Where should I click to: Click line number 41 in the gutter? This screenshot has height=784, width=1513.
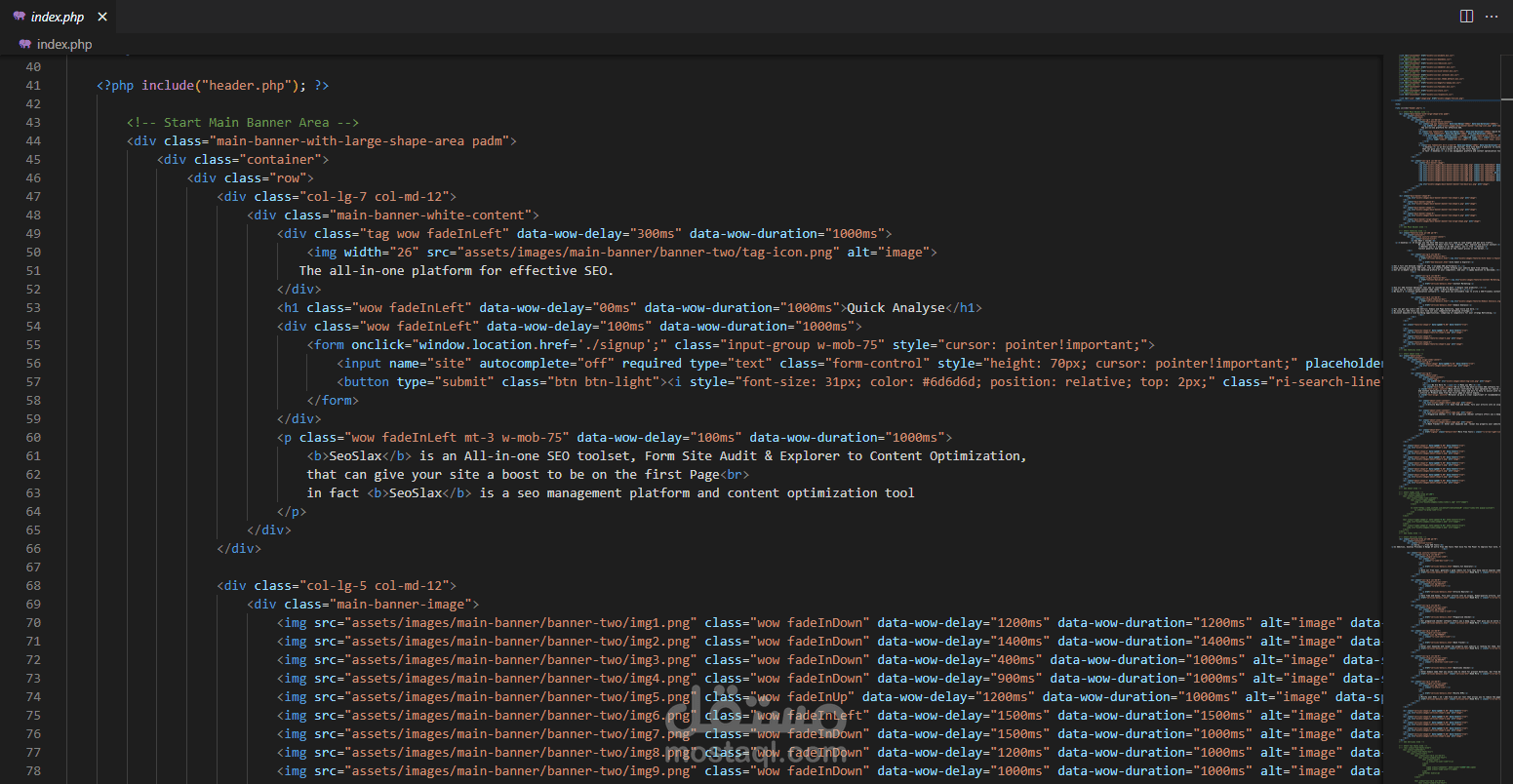tap(33, 85)
